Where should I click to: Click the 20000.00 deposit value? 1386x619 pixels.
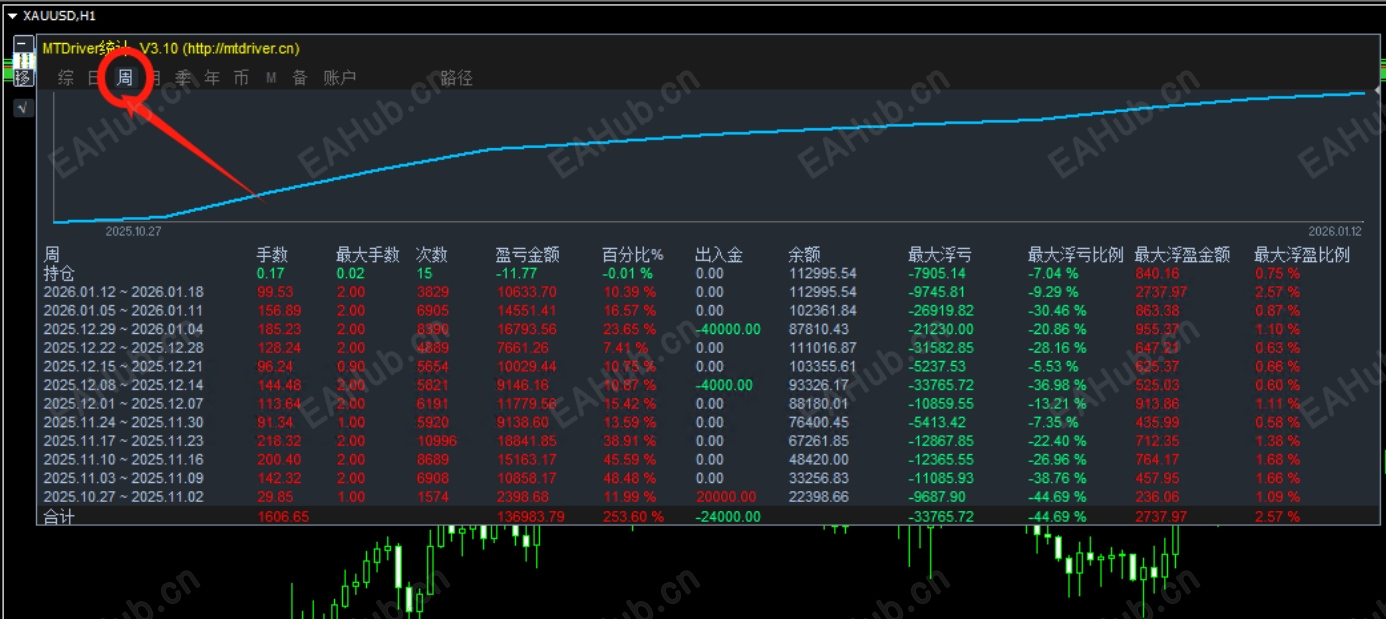[x=727, y=496]
